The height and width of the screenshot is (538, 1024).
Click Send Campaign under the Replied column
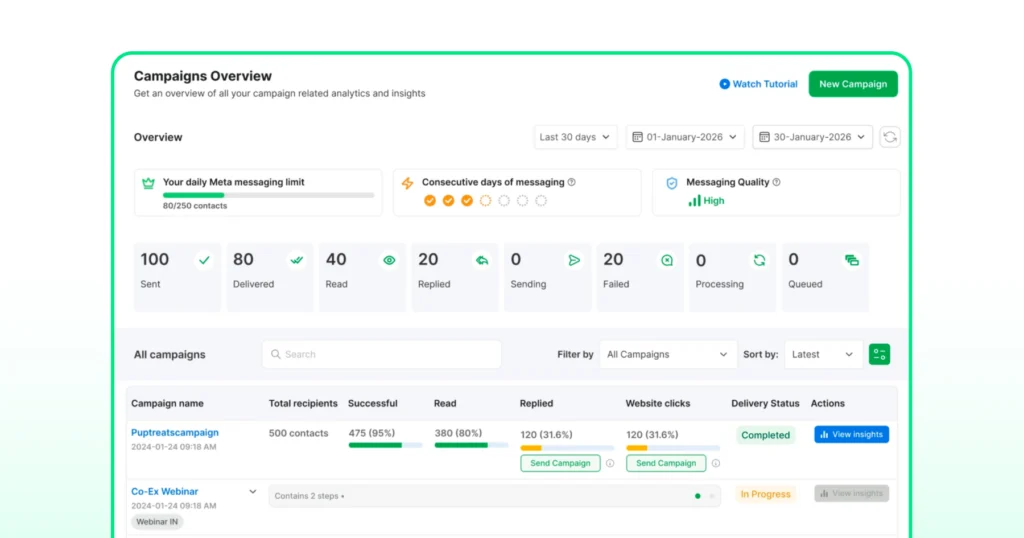tap(560, 463)
